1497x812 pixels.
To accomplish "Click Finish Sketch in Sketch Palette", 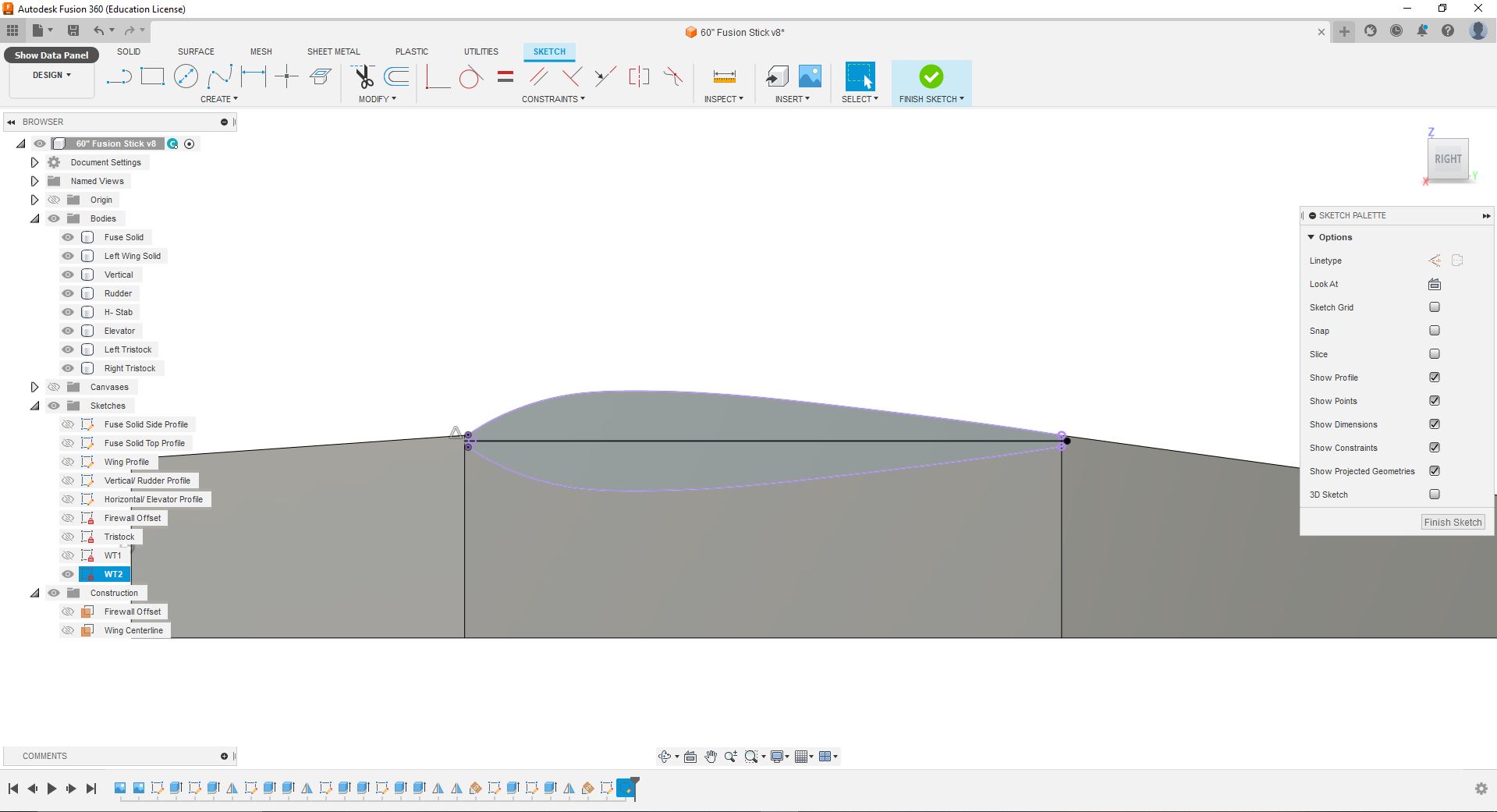I will tap(1452, 523).
